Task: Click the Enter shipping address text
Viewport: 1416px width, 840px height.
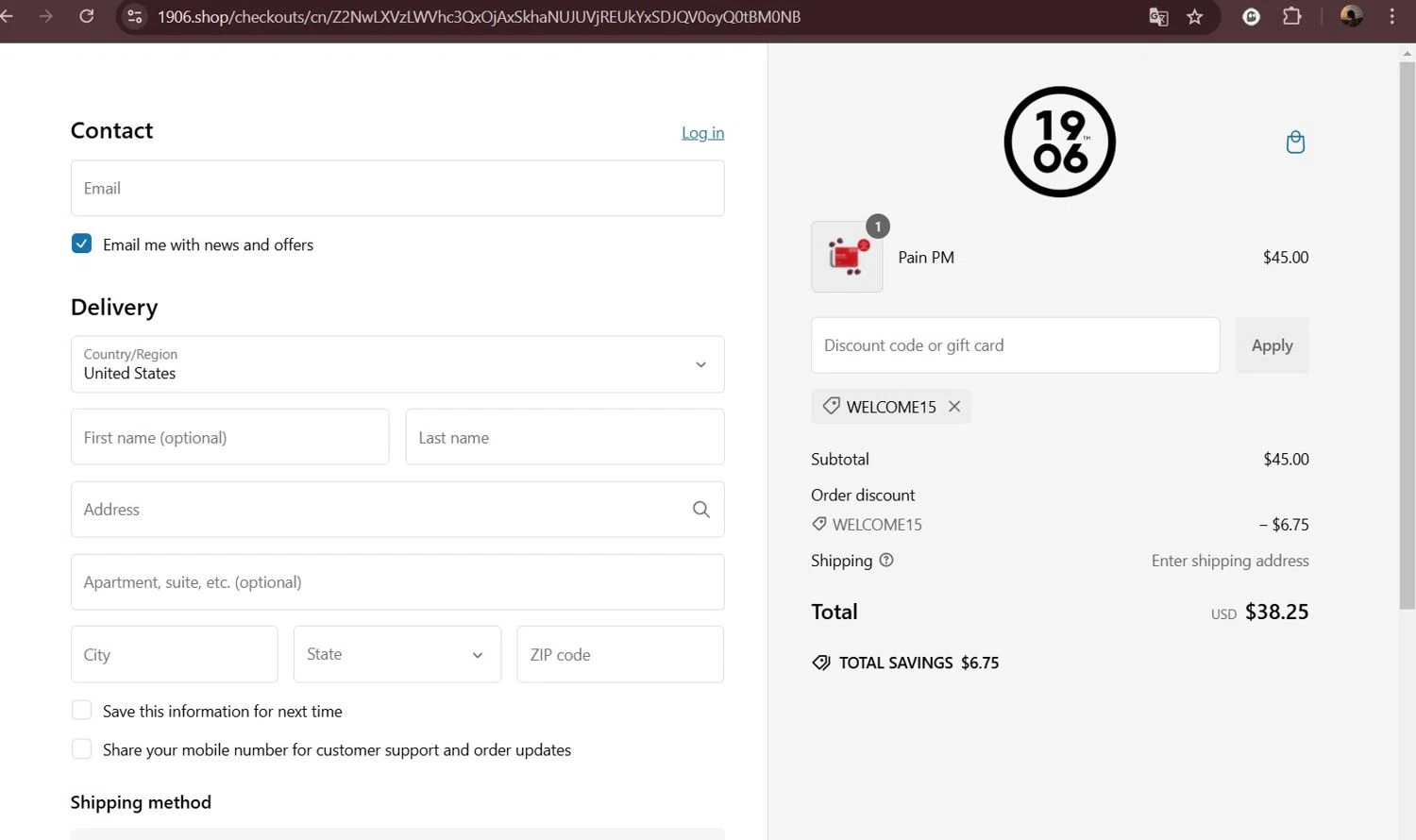Action: (x=1230, y=561)
